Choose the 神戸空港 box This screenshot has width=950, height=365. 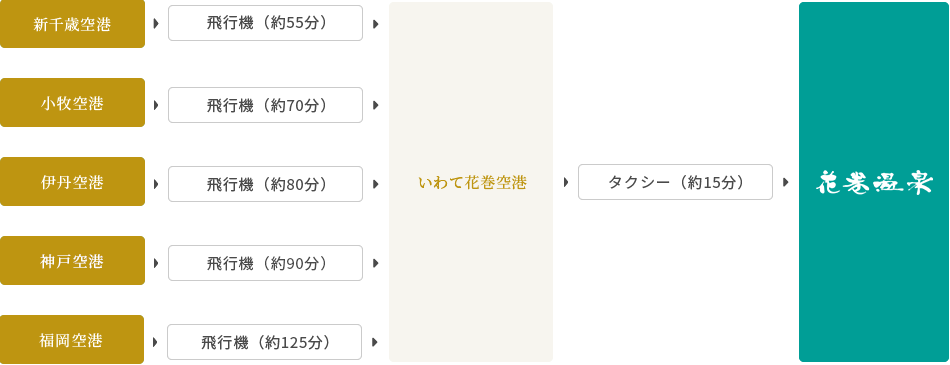point(72,260)
